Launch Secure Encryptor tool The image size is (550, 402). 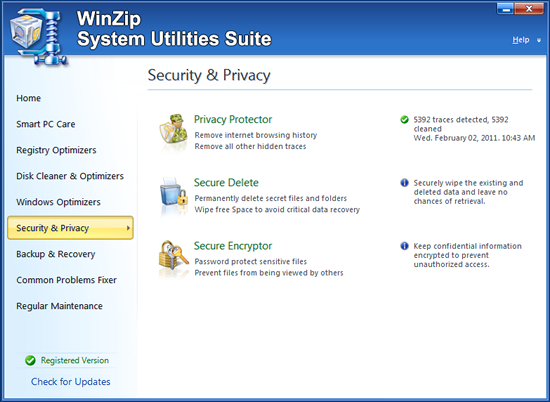233,246
